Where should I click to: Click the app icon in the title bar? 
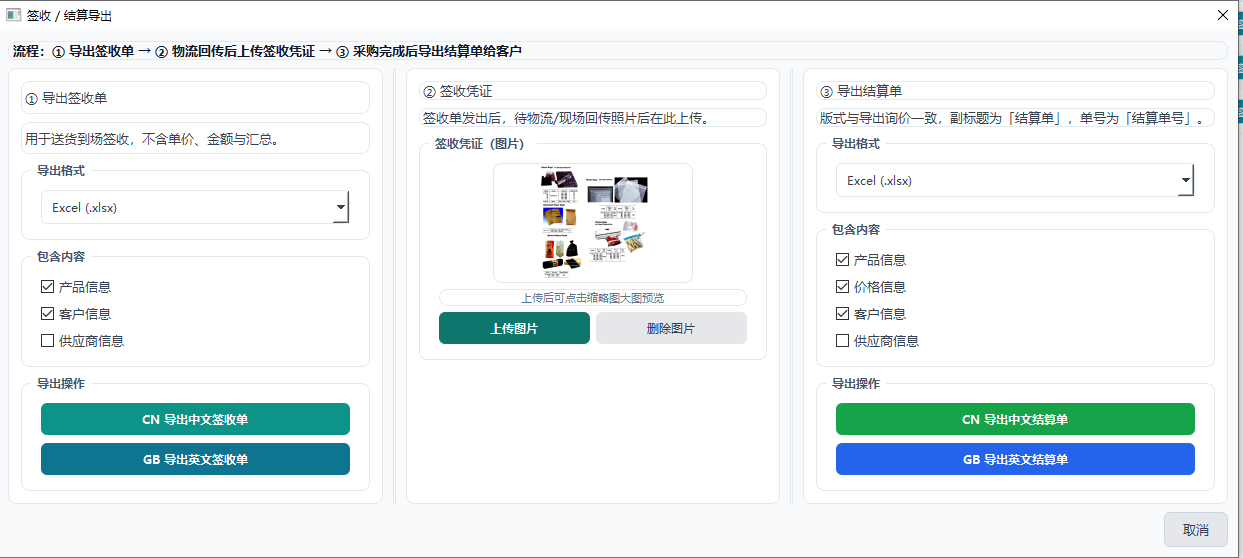(x=13, y=15)
